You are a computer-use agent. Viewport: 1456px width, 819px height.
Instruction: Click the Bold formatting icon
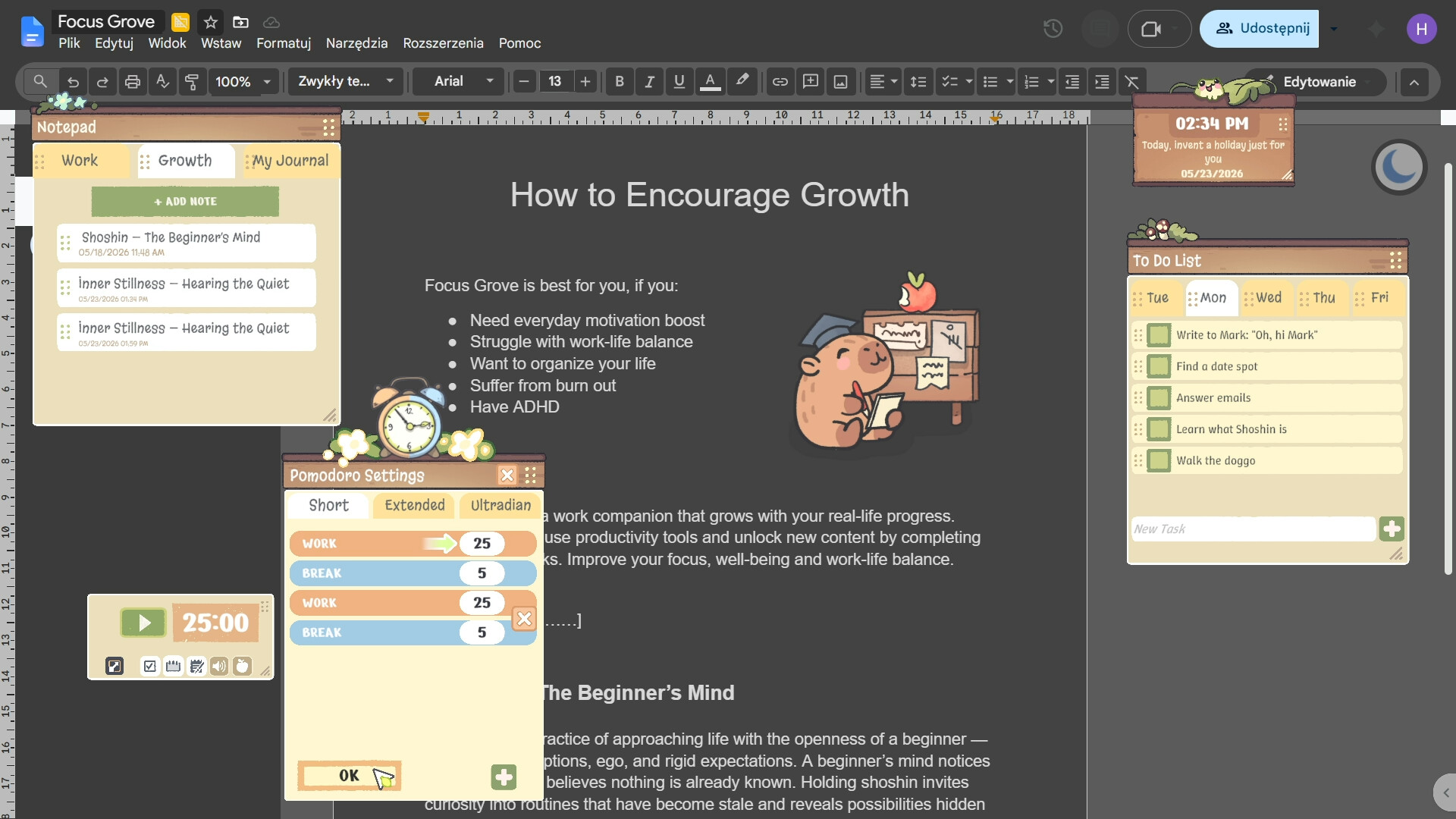pos(620,82)
